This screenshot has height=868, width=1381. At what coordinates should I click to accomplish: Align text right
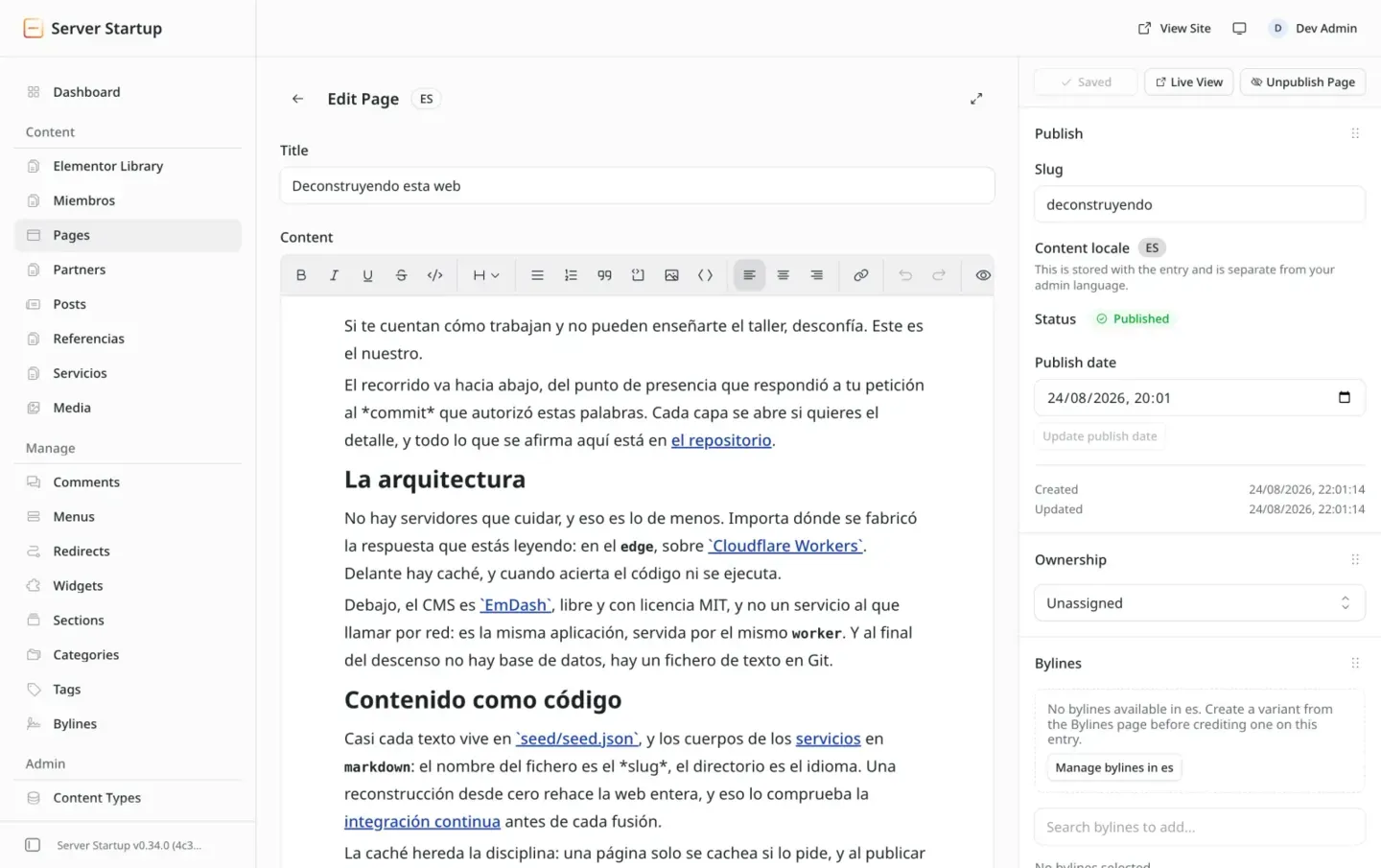pyautogui.click(x=816, y=275)
